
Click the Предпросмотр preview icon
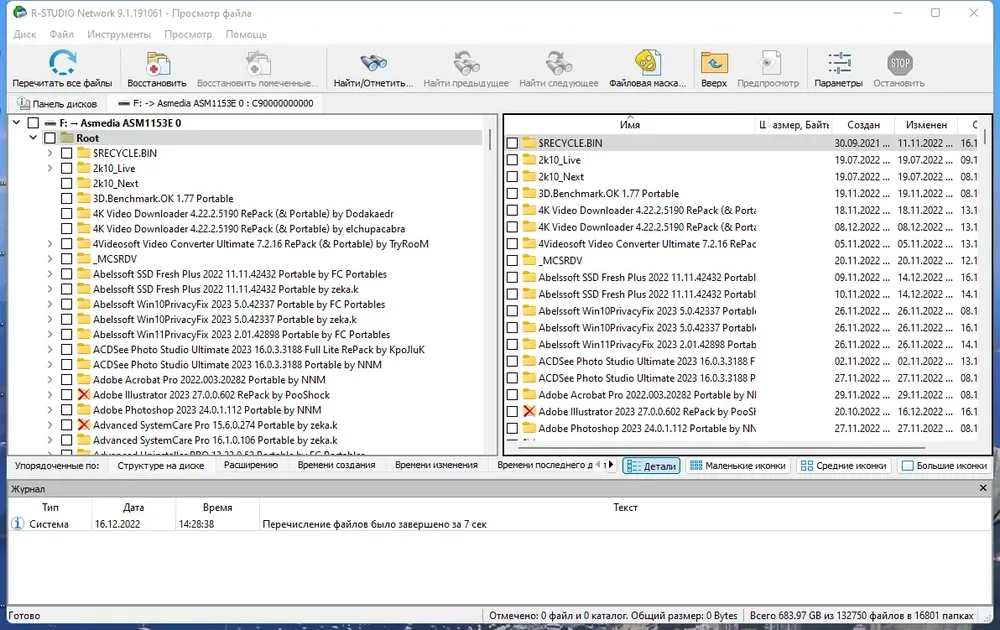point(768,62)
